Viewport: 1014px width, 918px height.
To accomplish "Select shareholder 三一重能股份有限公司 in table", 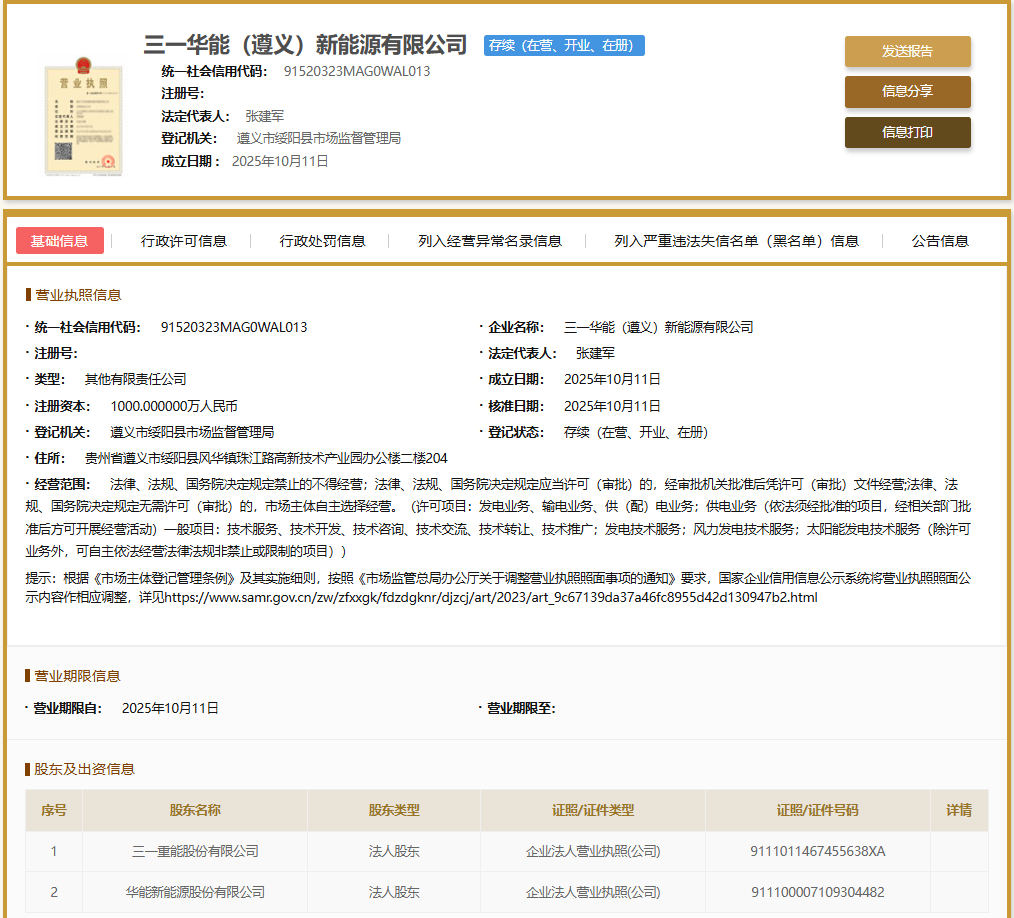I will coord(195,852).
